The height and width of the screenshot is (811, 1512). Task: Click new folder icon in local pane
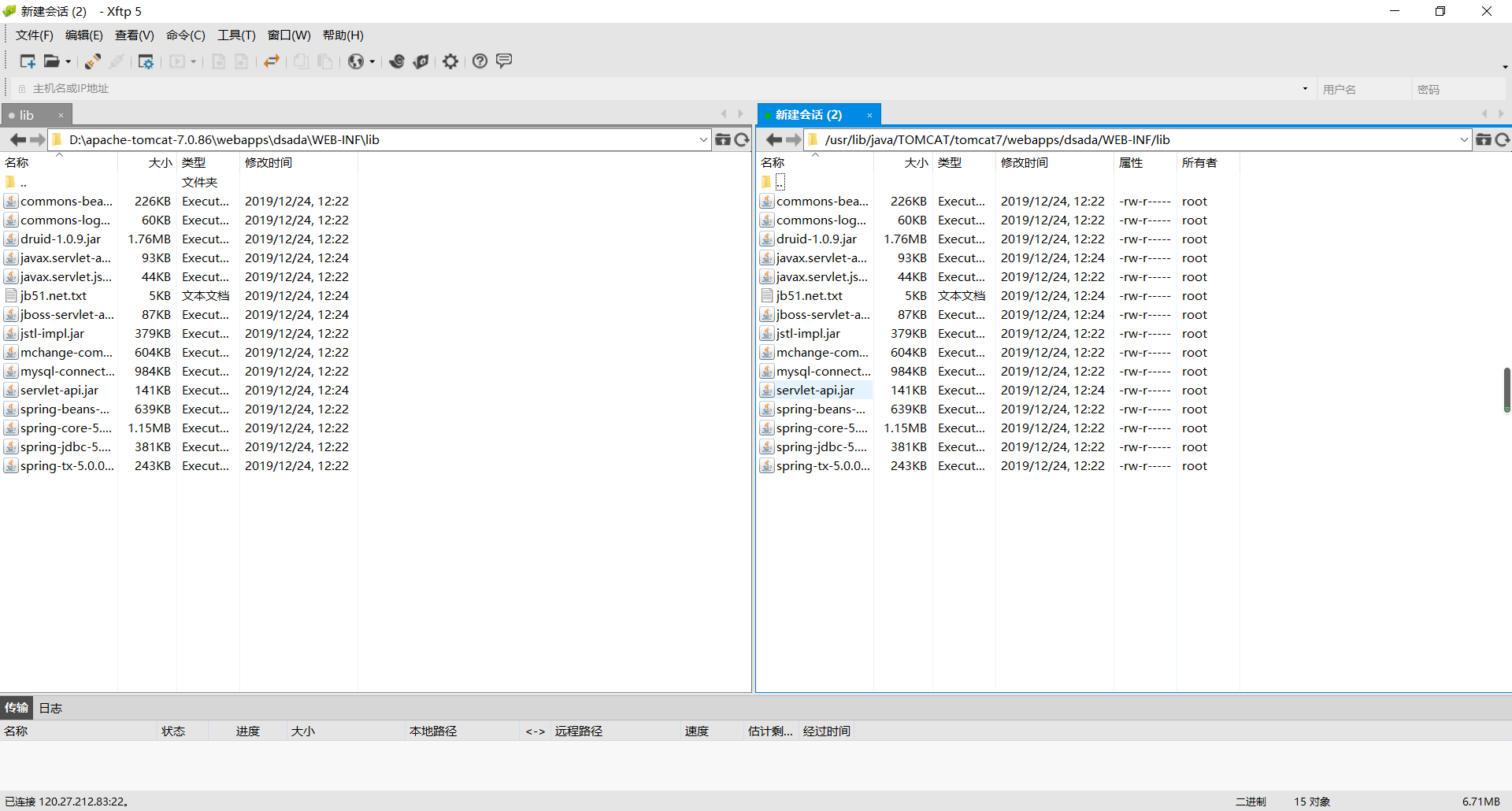722,139
